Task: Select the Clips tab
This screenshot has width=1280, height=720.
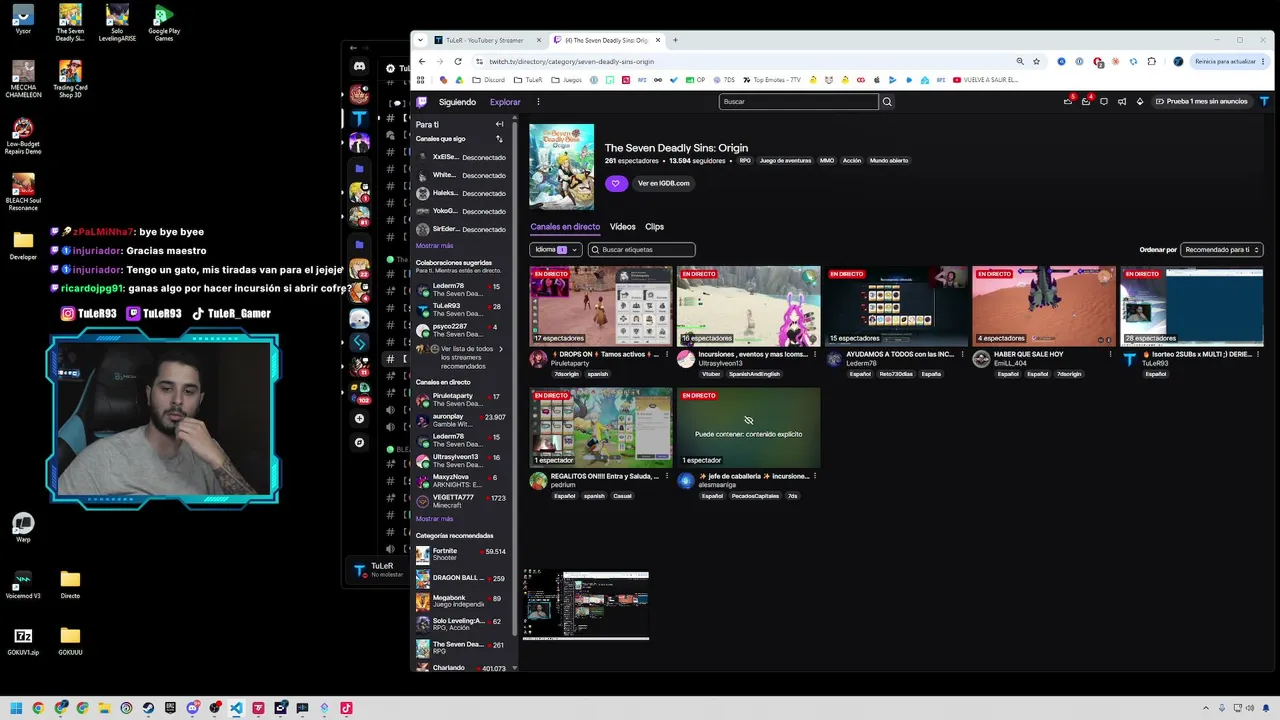Action: click(654, 227)
